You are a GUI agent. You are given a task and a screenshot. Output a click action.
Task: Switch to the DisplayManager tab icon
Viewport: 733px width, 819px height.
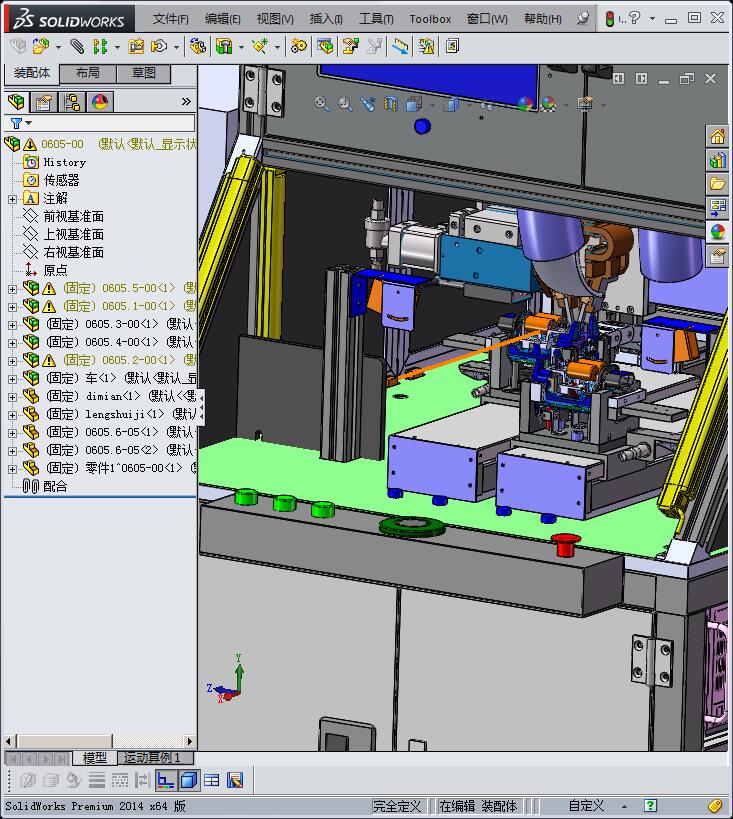click(100, 101)
